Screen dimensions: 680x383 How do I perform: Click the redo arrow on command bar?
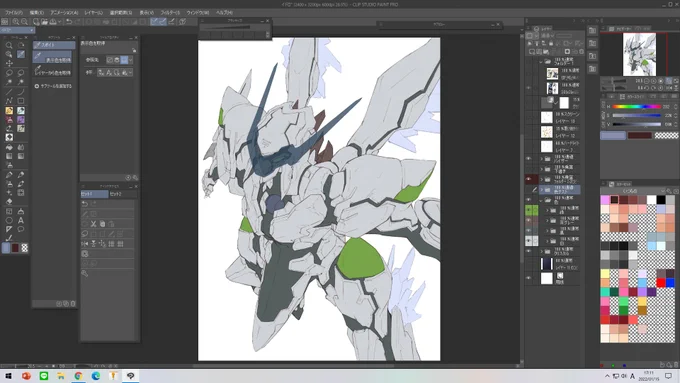tap(78, 22)
